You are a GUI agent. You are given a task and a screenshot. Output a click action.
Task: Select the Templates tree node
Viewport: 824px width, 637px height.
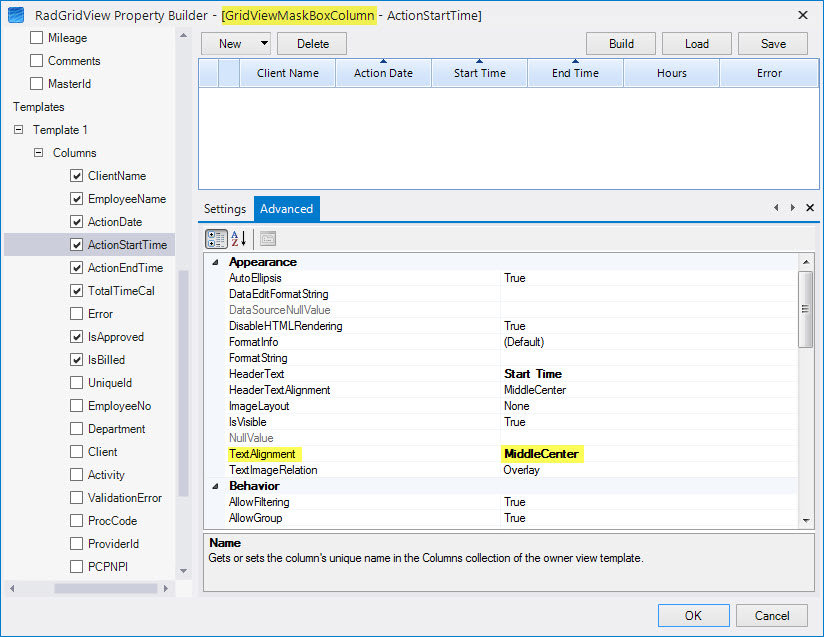(x=39, y=107)
